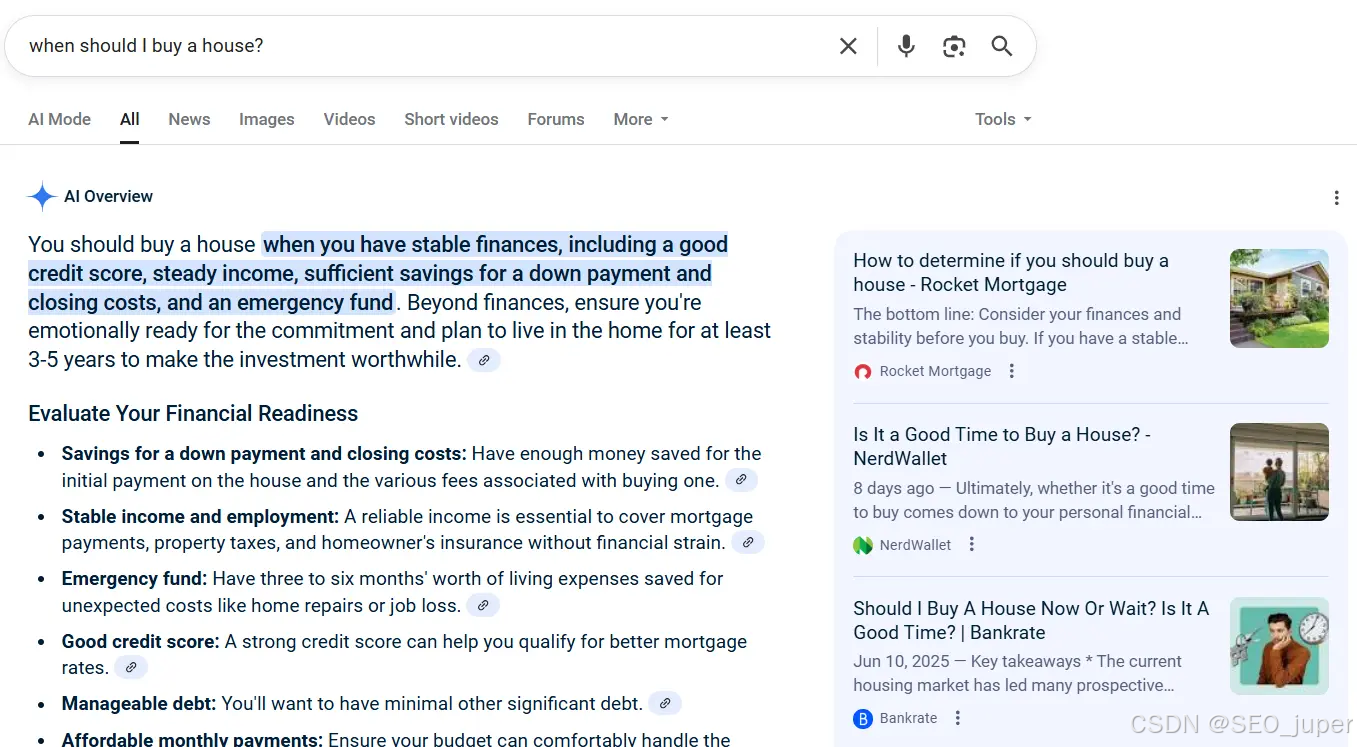Switch to Short videos tab
The image size is (1357, 747).
pos(451,119)
